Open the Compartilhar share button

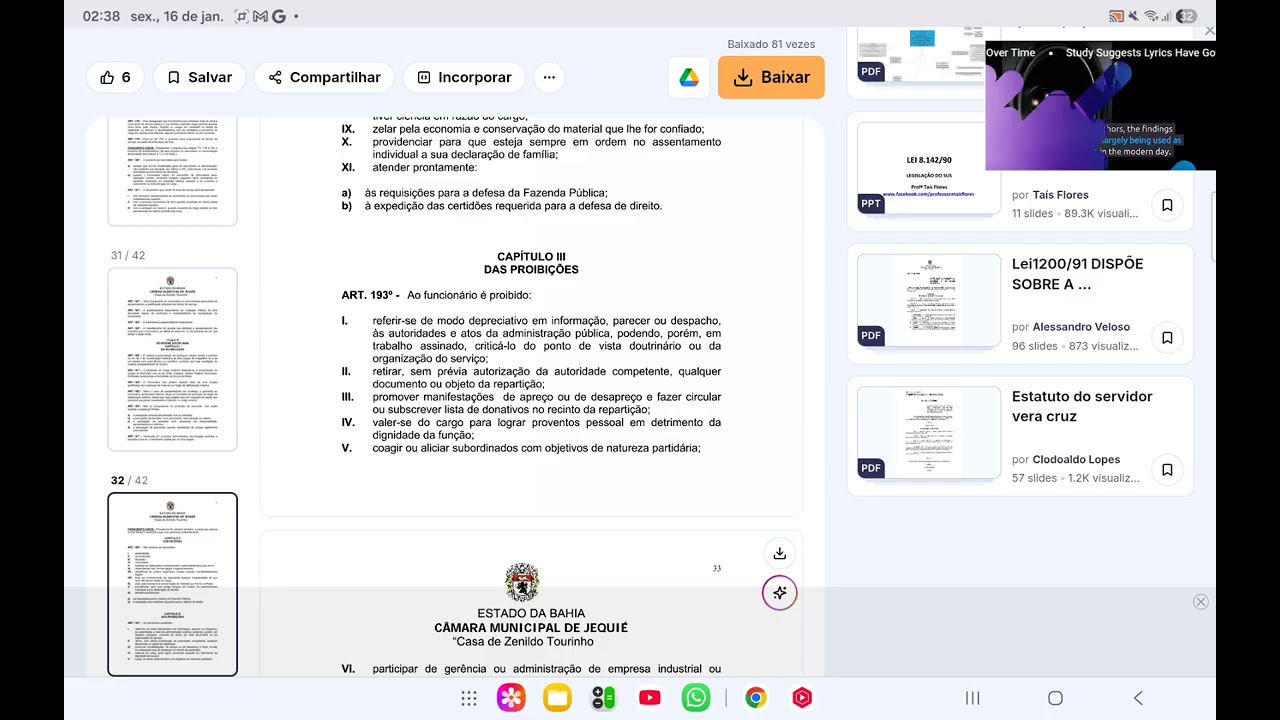324,77
